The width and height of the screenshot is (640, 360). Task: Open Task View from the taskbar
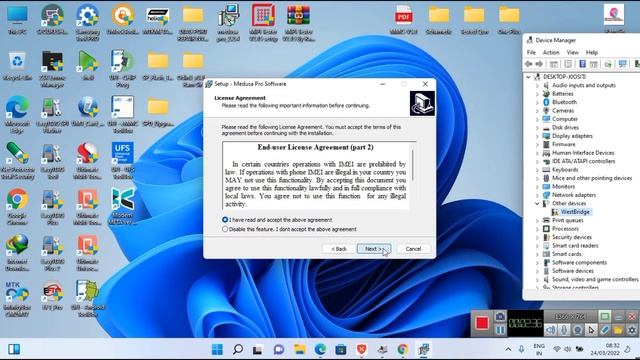click(x=258, y=349)
